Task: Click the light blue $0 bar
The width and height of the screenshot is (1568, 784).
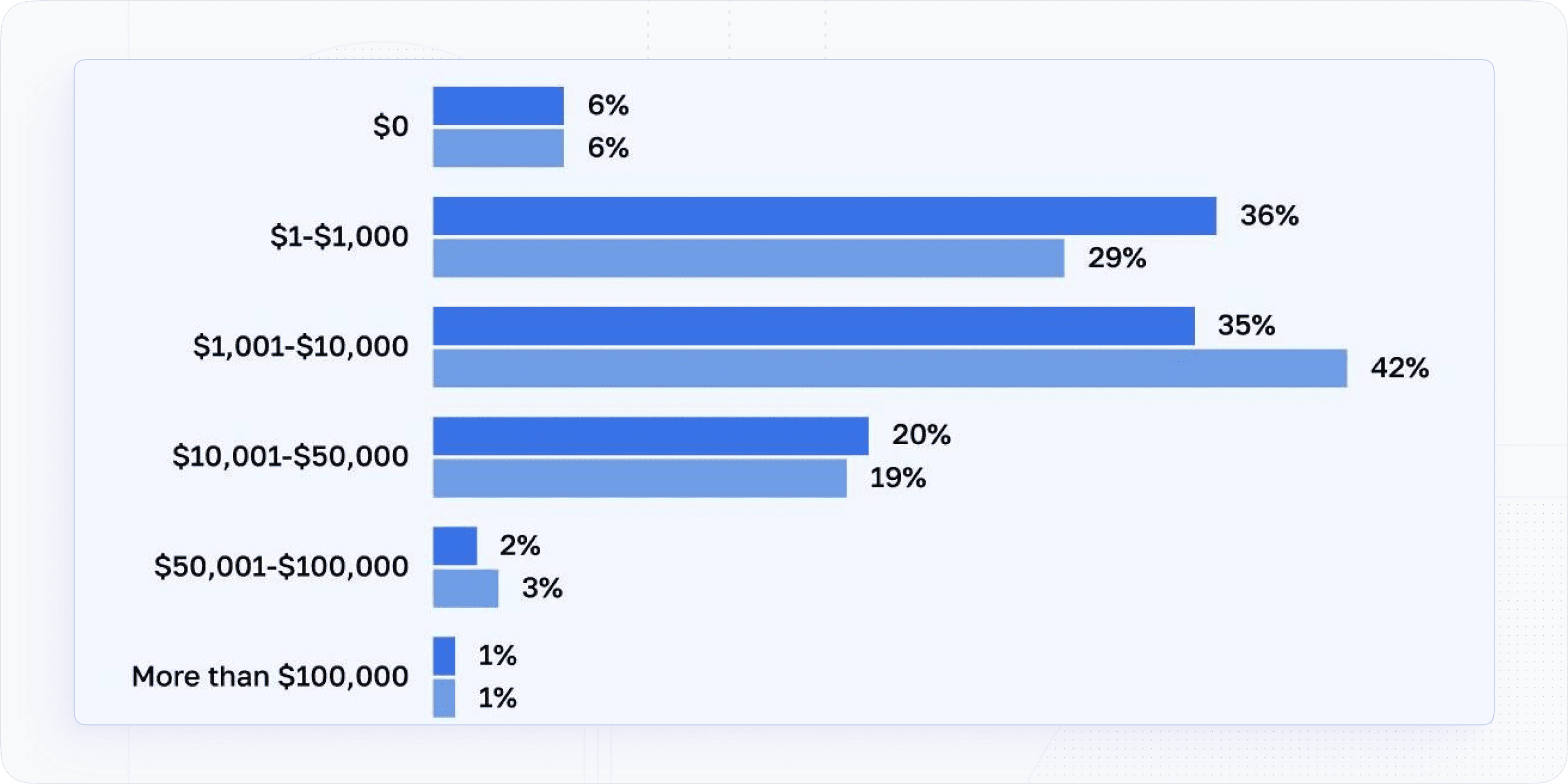Action: tap(499, 148)
